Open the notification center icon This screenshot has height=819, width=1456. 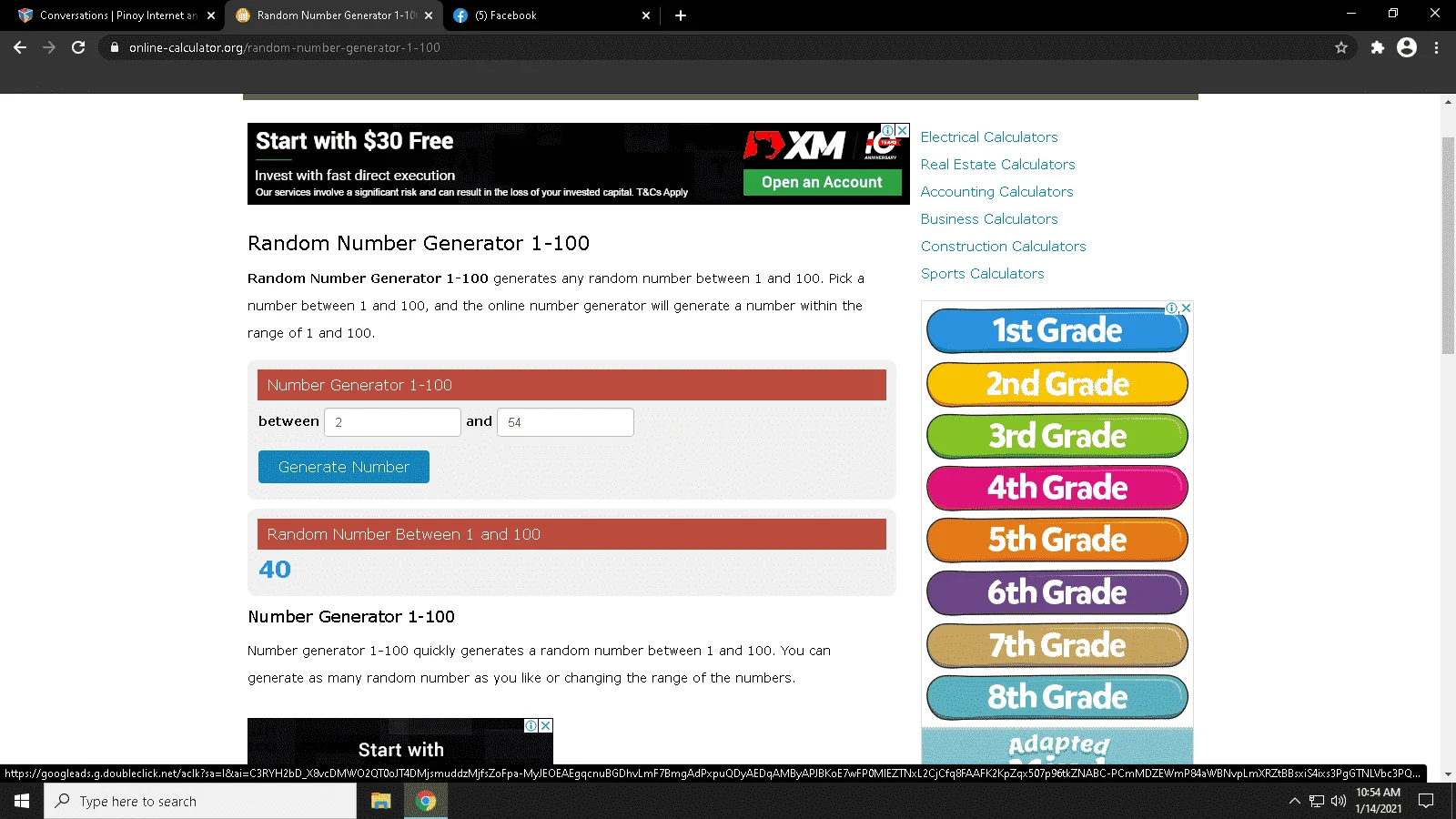[x=1426, y=801]
